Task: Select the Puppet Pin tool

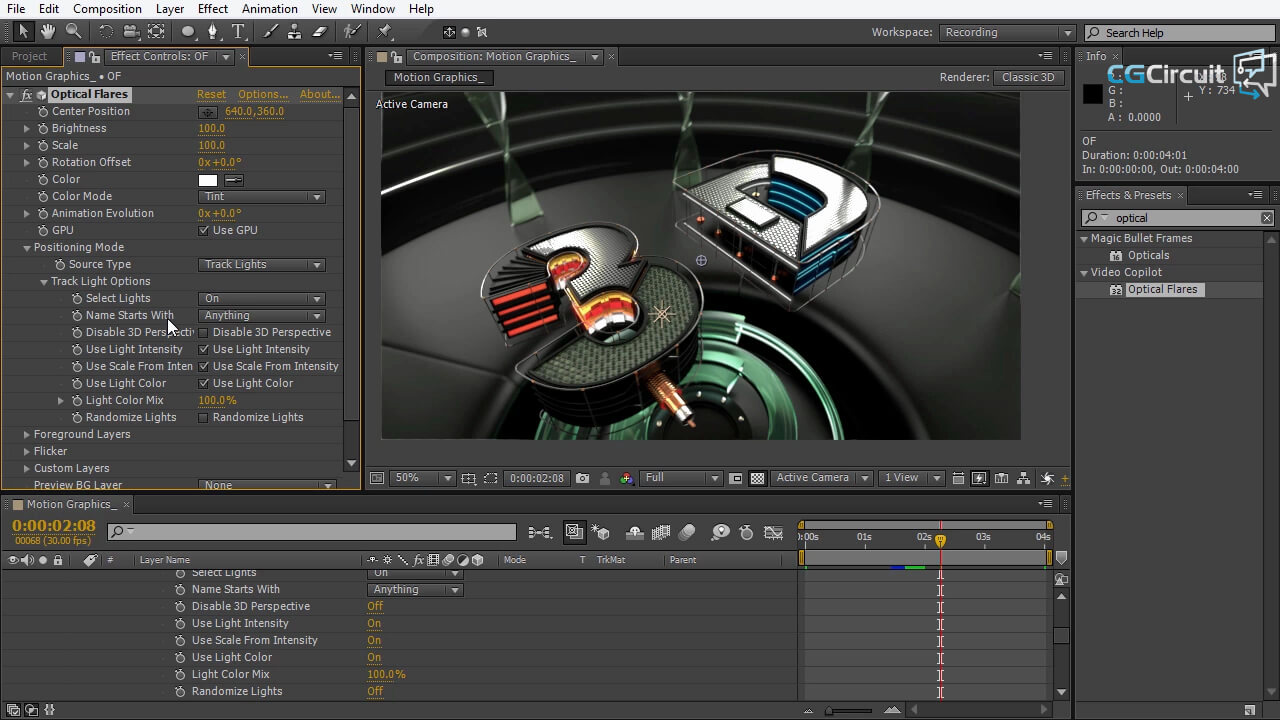Action: pos(385,32)
